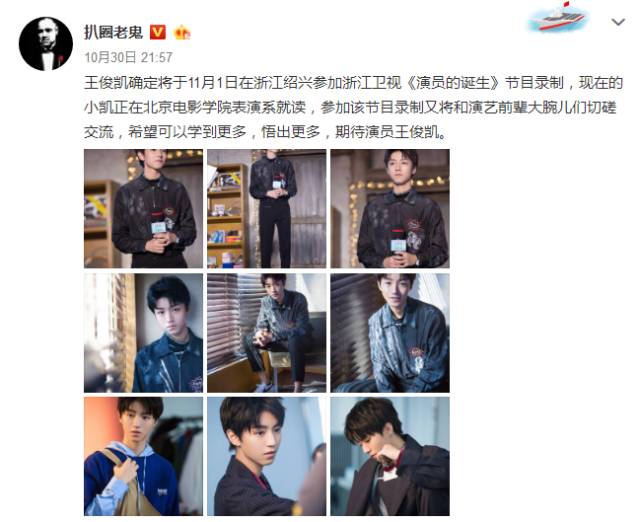The height and width of the screenshot is (522, 640).
Task: Open the blue patterned shirt seated photo
Action: pyautogui.click(x=390, y=333)
